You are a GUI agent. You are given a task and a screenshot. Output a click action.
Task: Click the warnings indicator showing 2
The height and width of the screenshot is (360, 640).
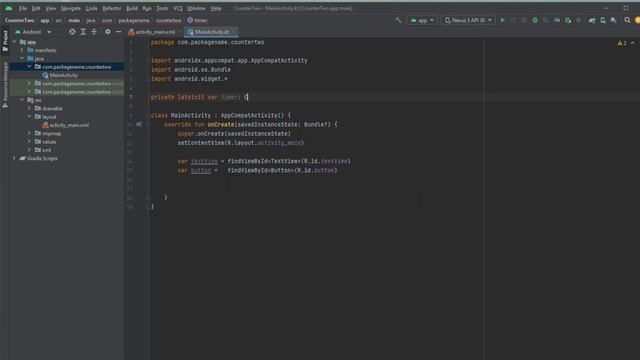coord(622,43)
